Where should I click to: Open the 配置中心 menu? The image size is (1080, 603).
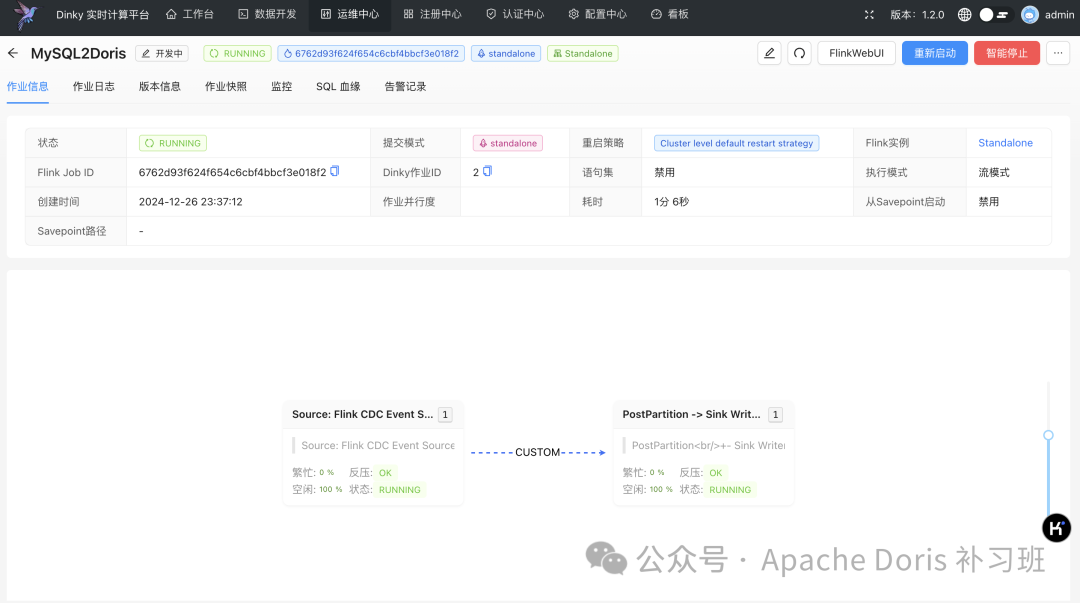[x=598, y=14]
